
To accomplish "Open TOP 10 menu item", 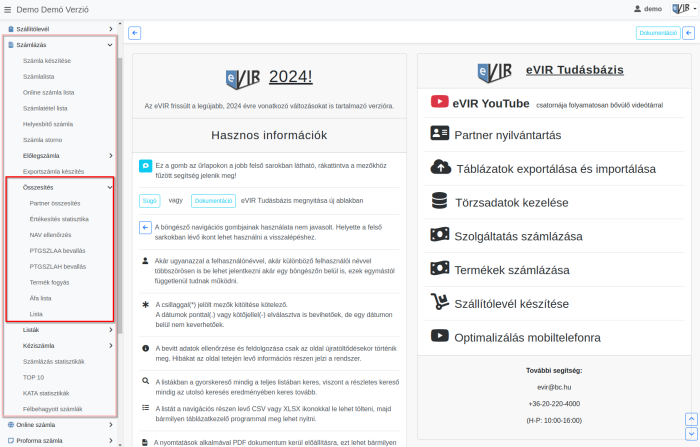I will 33,378.
